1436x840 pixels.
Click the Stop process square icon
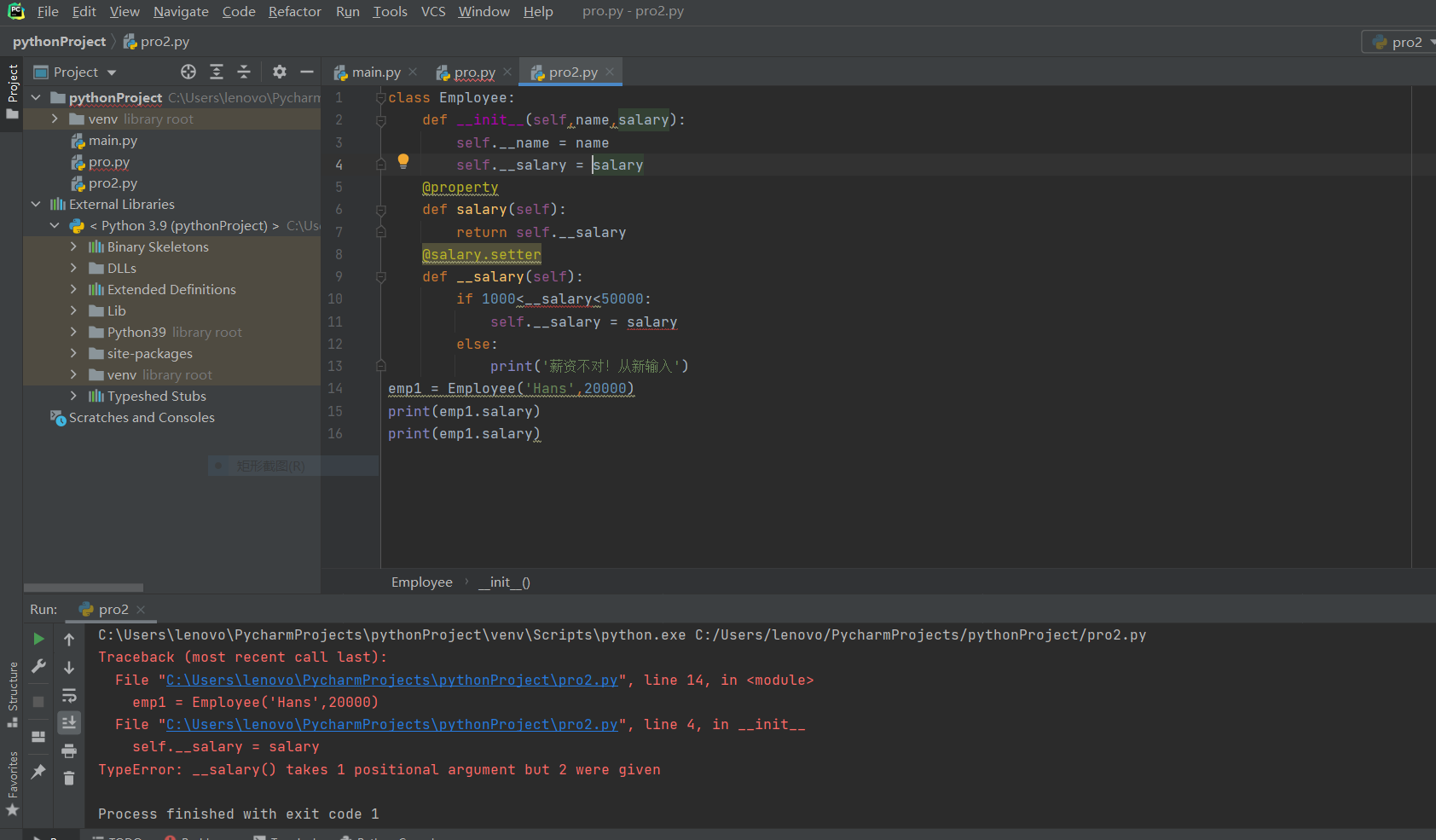(x=38, y=701)
